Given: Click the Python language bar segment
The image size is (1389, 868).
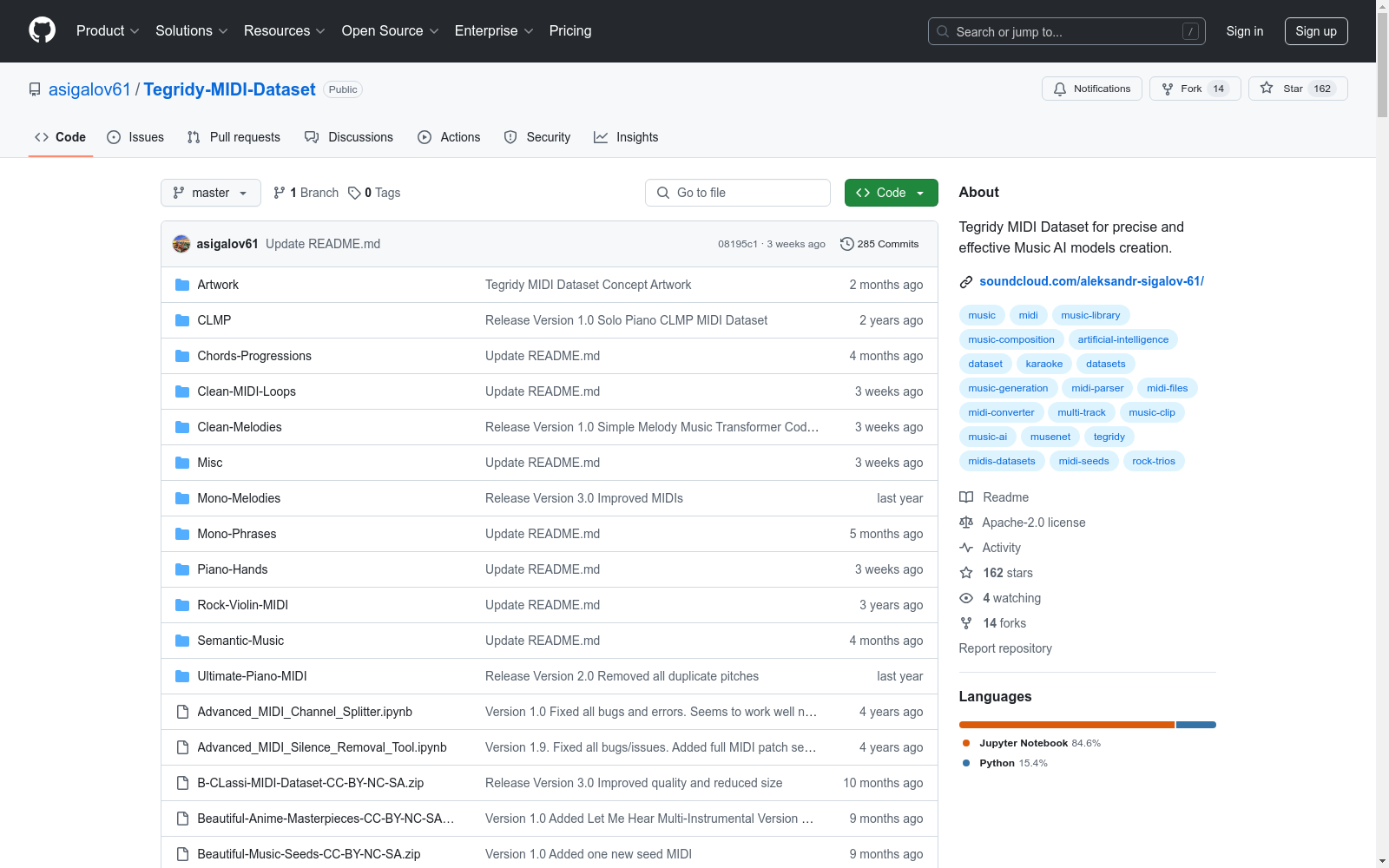Looking at the screenshot, I should click(1196, 725).
